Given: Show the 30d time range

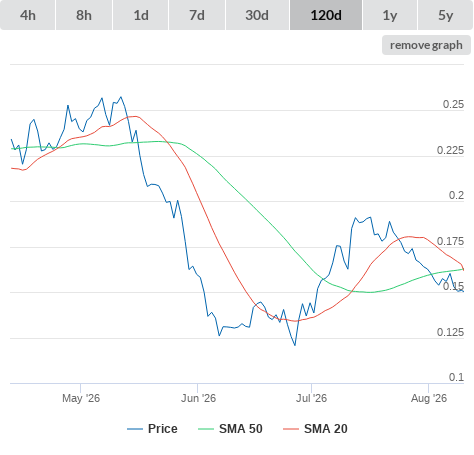Looking at the screenshot, I should [x=257, y=15].
